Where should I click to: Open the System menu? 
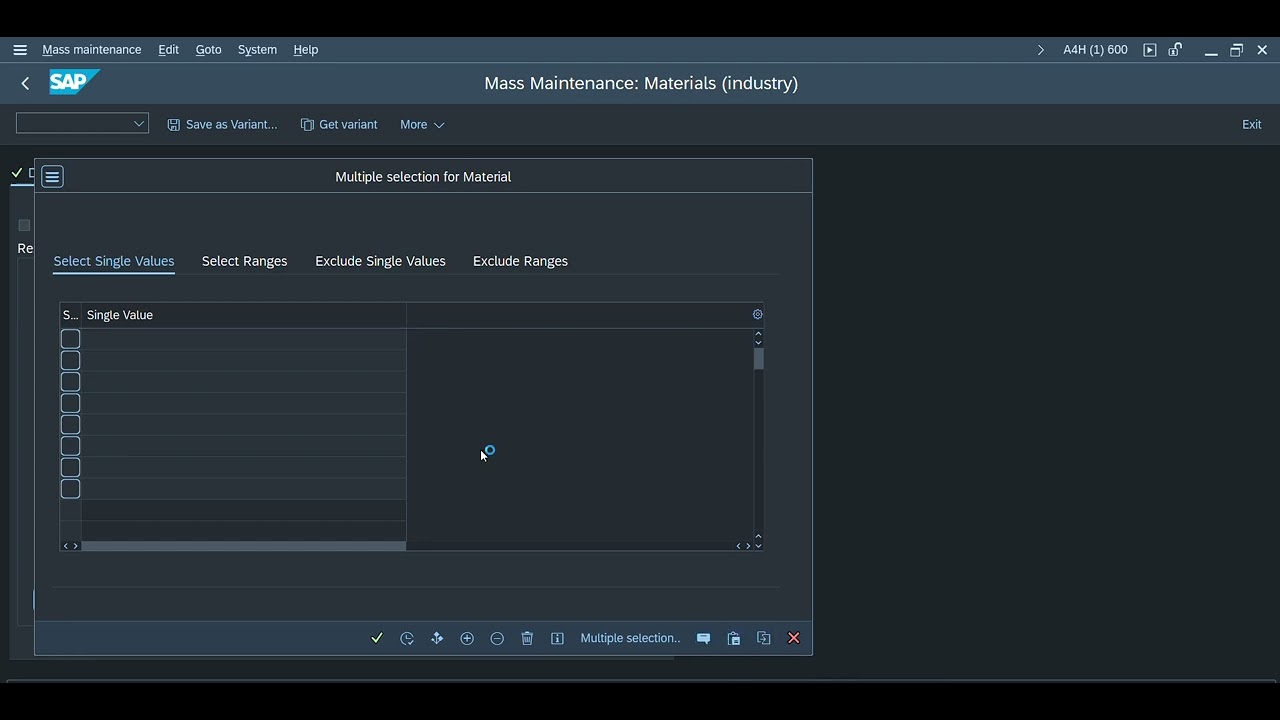pyautogui.click(x=257, y=50)
